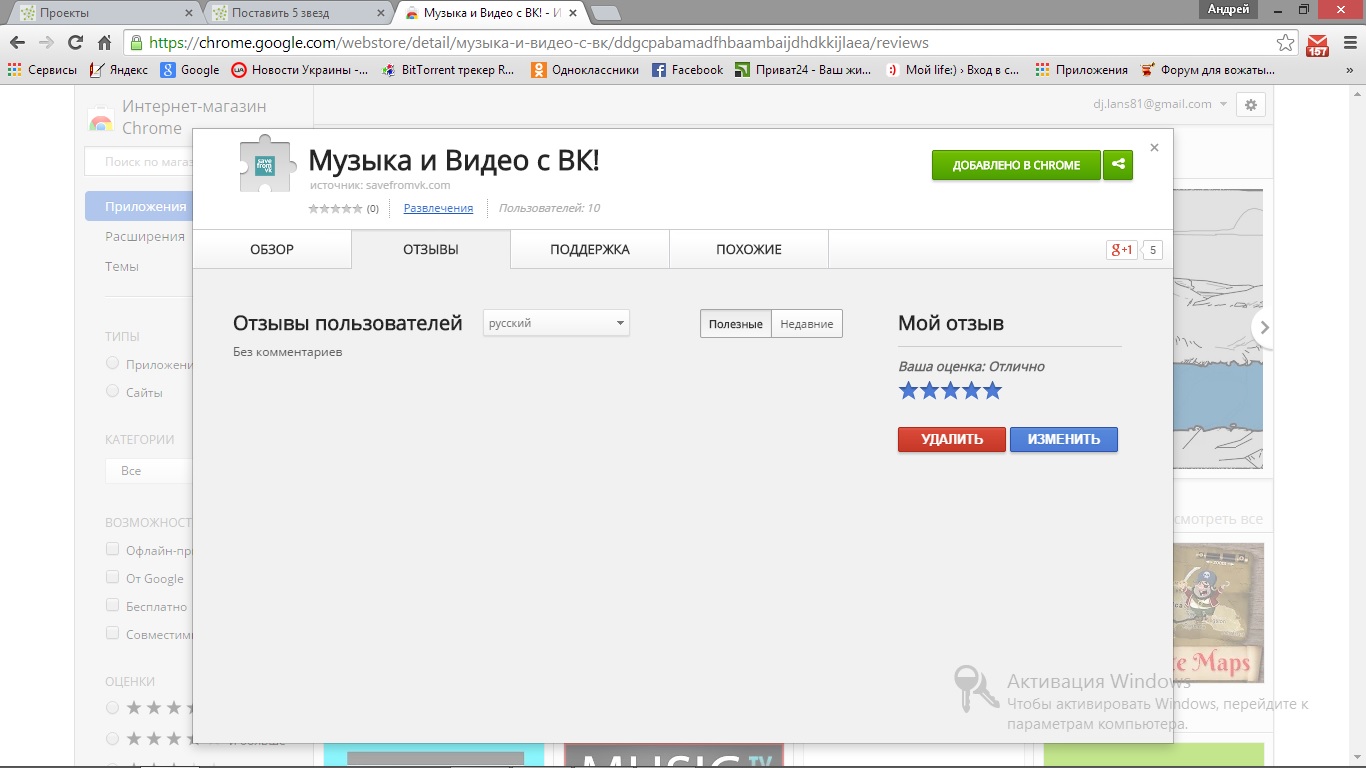The image size is (1366, 768).
Task: Set the fifth star in Мой отзыв
Action: click(992, 390)
